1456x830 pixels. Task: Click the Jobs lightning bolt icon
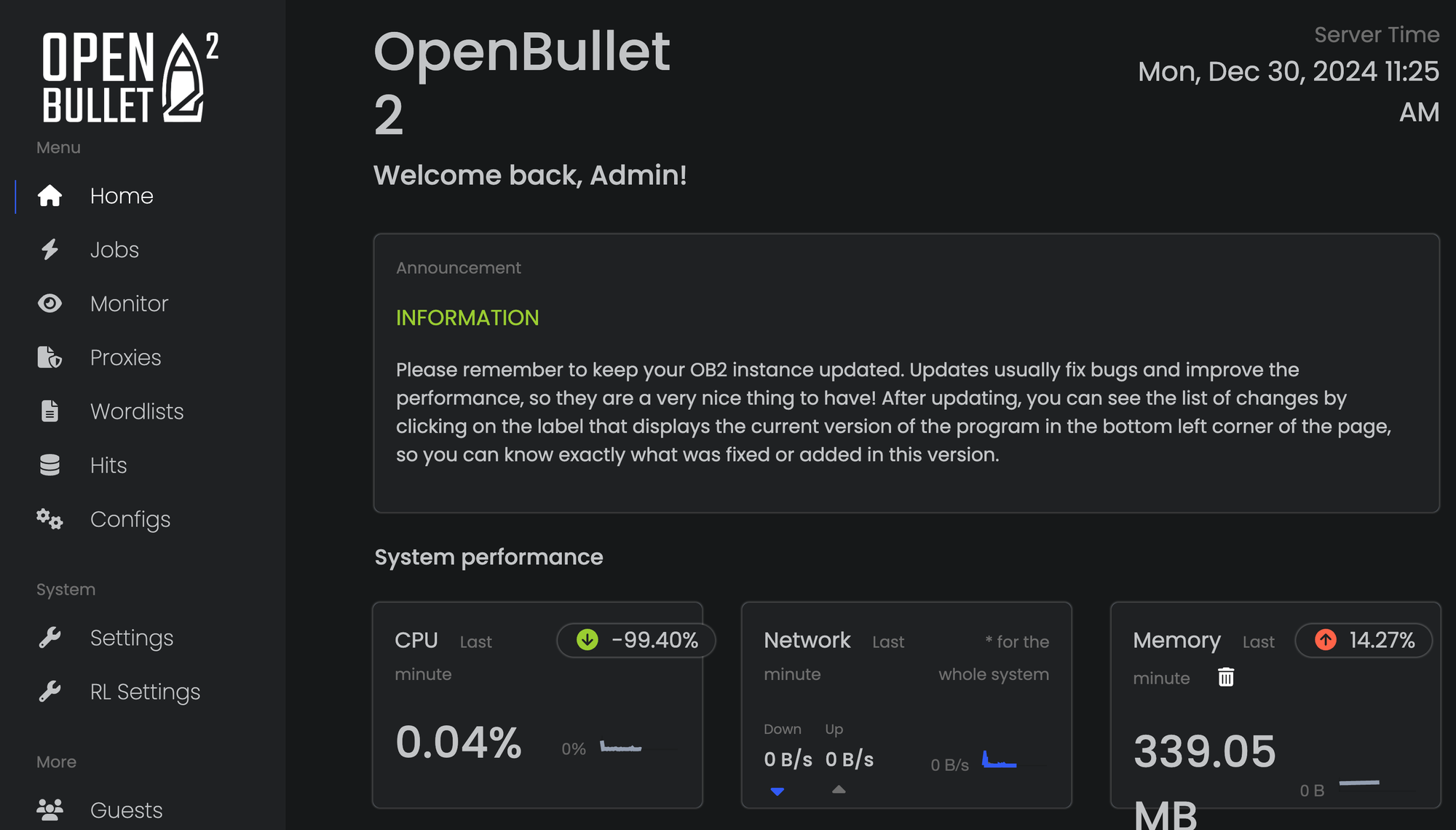[50, 250]
